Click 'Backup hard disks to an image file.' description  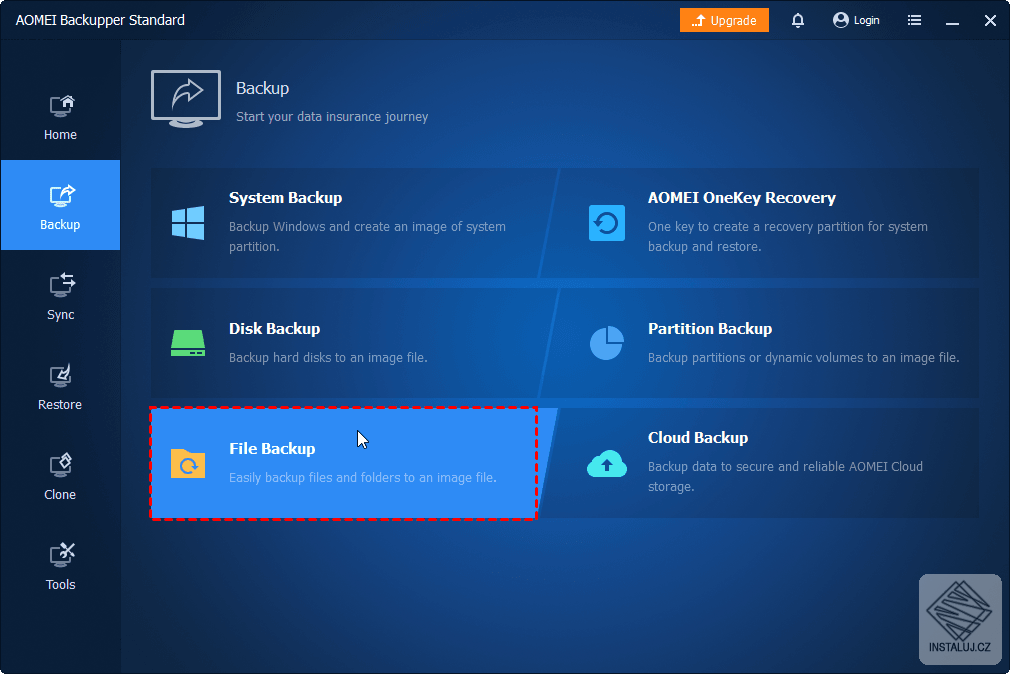328,358
